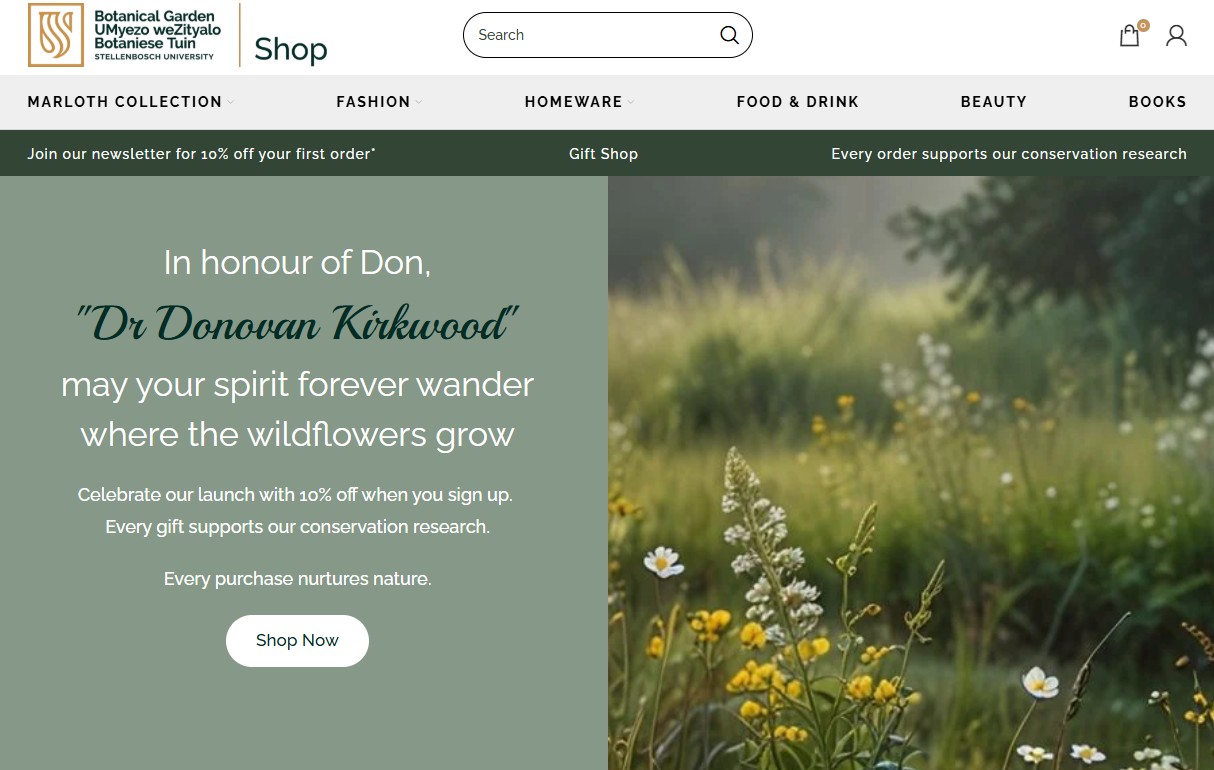This screenshot has width=1214, height=770.
Task: Open the Beauty menu item
Action: click(x=994, y=102)
